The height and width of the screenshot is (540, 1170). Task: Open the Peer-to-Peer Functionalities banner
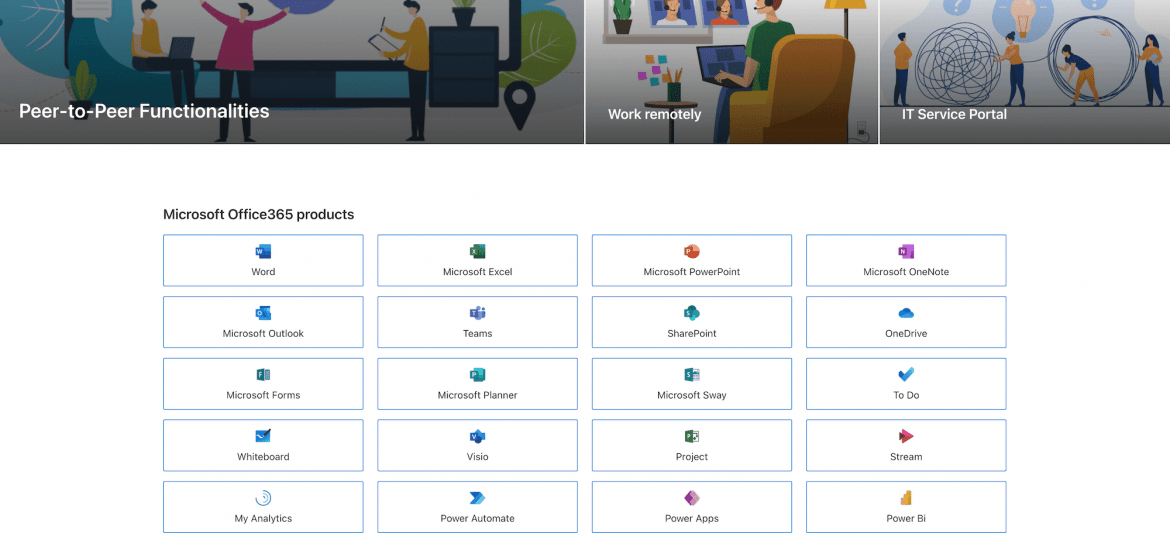coord(292,72)
